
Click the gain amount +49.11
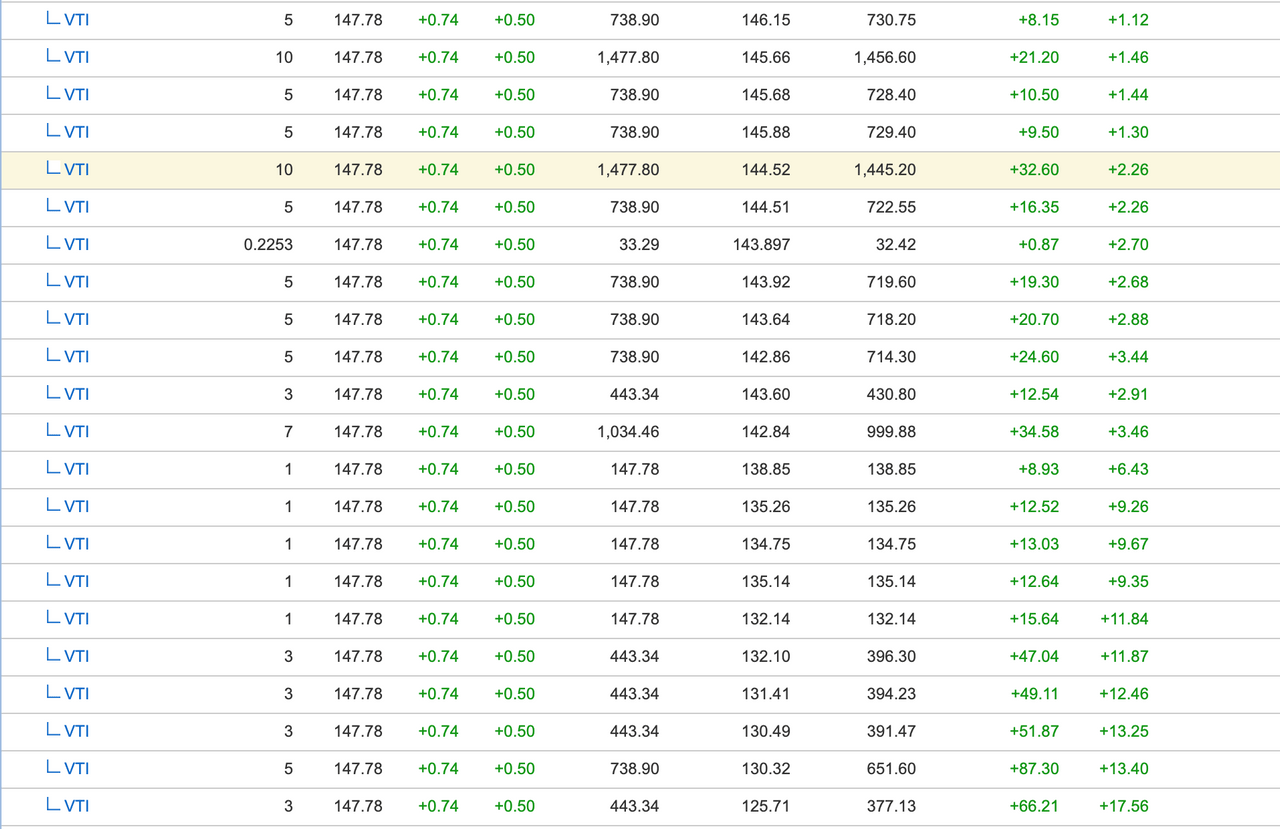pos(1034,694)
